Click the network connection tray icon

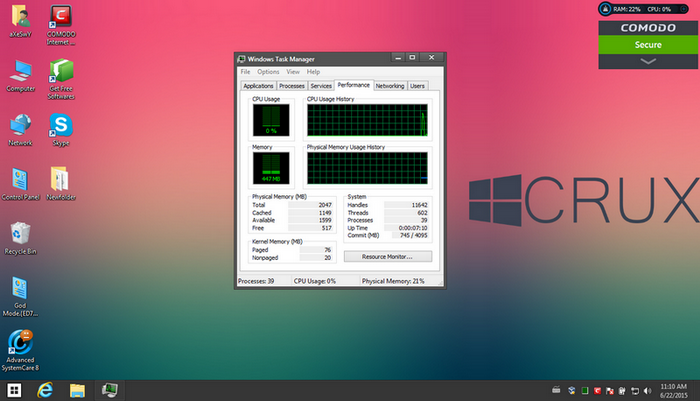click(634, 391)
